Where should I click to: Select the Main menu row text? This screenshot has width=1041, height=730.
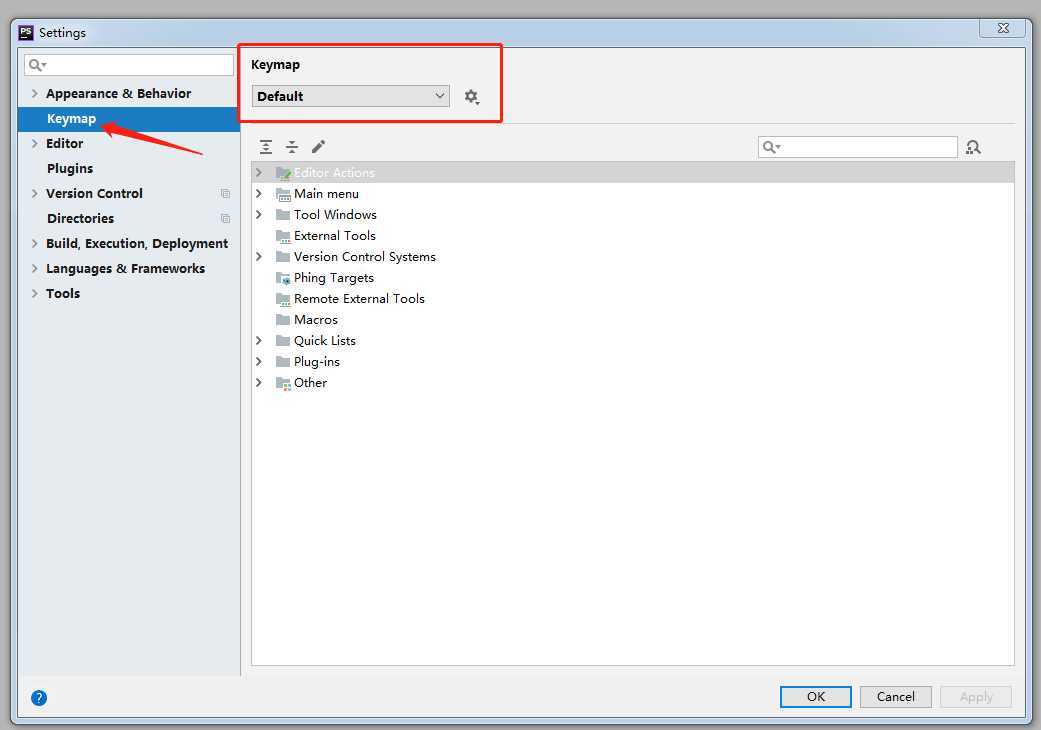click(326, 194)
